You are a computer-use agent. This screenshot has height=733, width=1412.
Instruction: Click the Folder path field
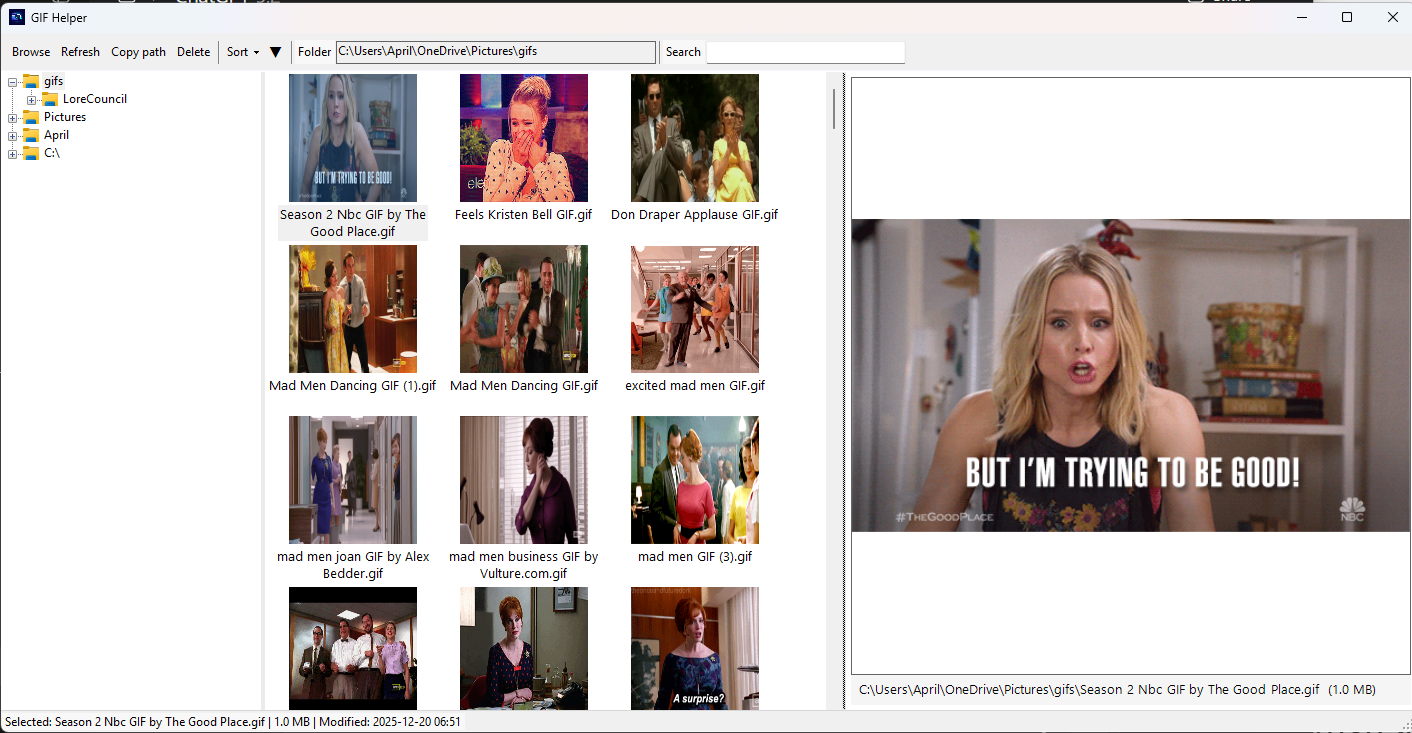click(496, 52)
